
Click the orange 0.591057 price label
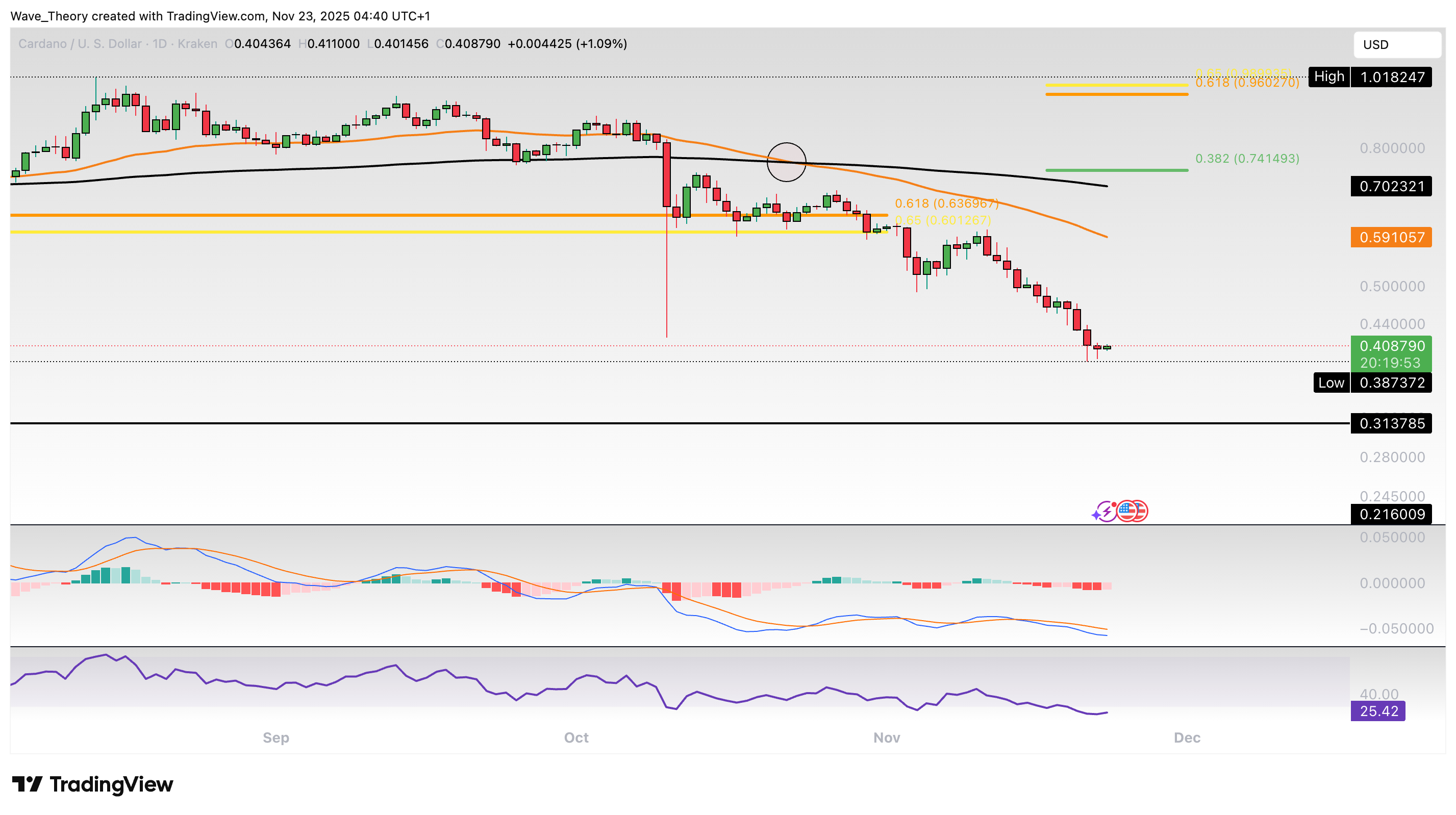(1391, 237)
